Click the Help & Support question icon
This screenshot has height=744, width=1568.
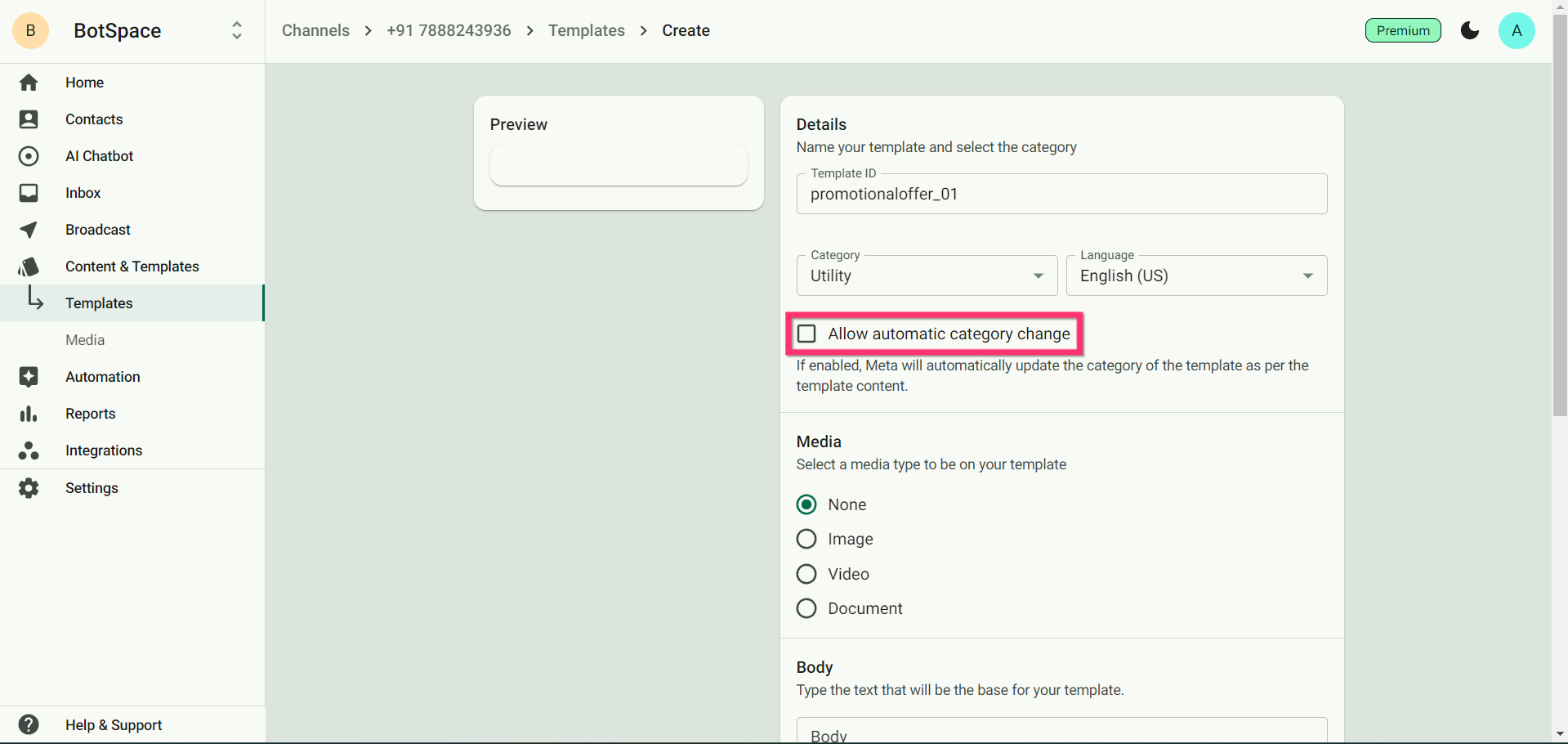pos(29,724)
